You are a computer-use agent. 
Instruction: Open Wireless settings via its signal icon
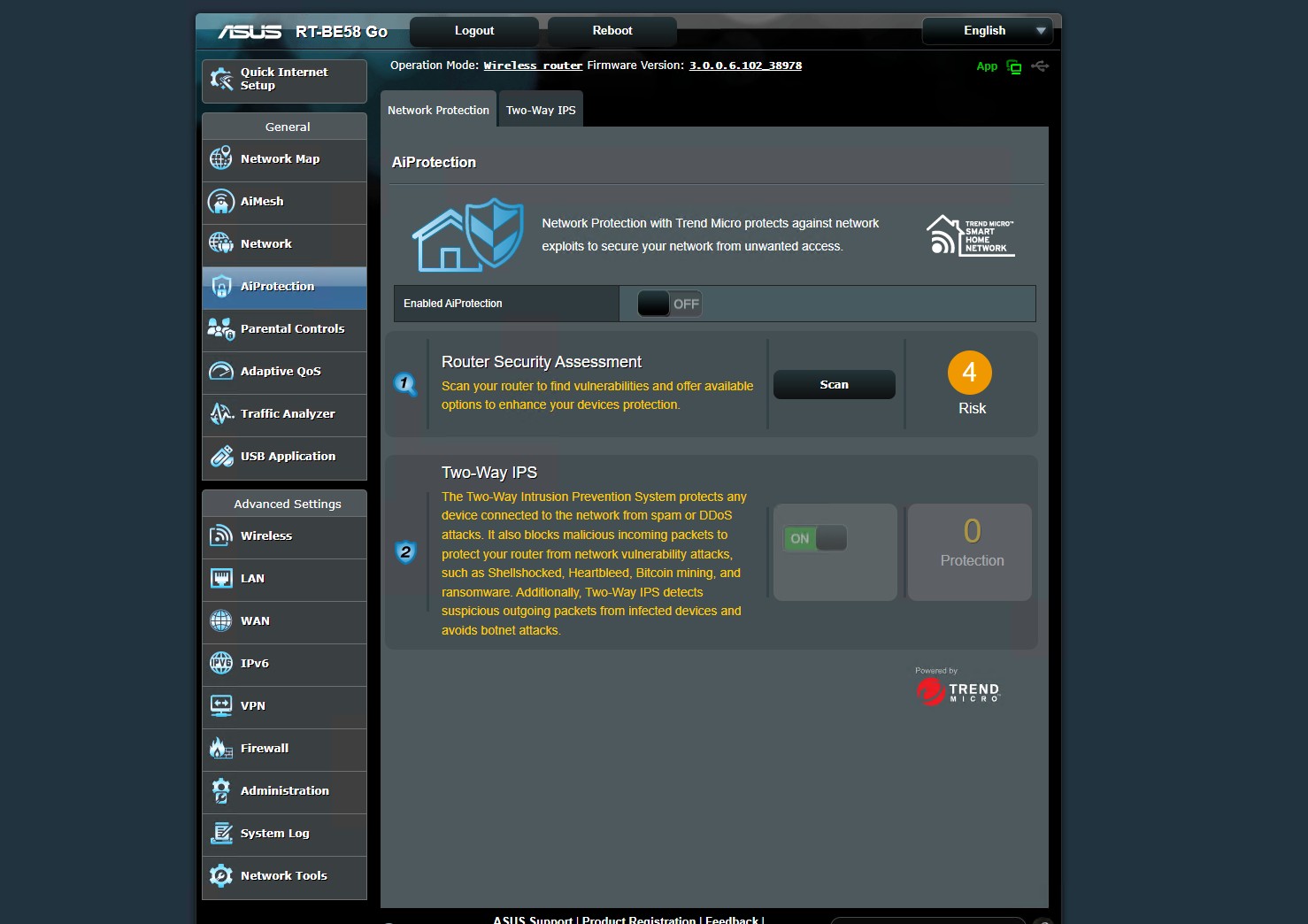(221, 535)
